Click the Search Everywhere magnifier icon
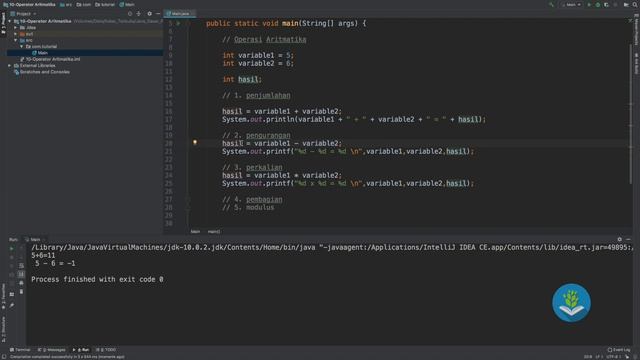This screenshot has width=640, height=360. 635,4
